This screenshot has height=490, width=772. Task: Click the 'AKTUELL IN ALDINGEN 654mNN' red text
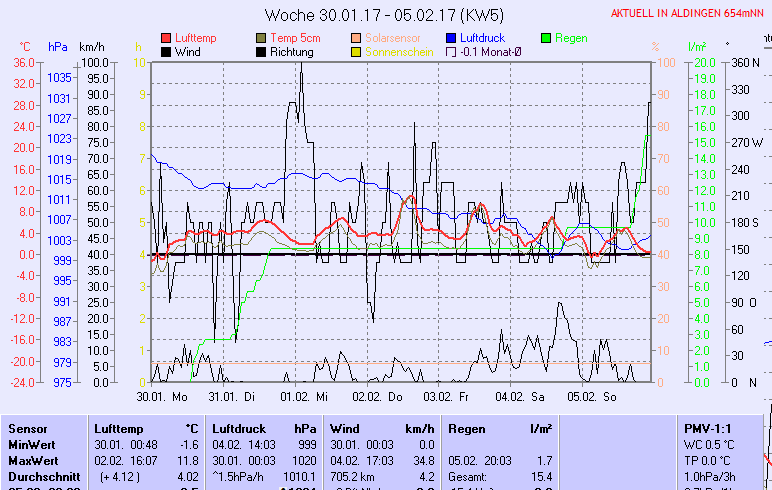point(687,14)
